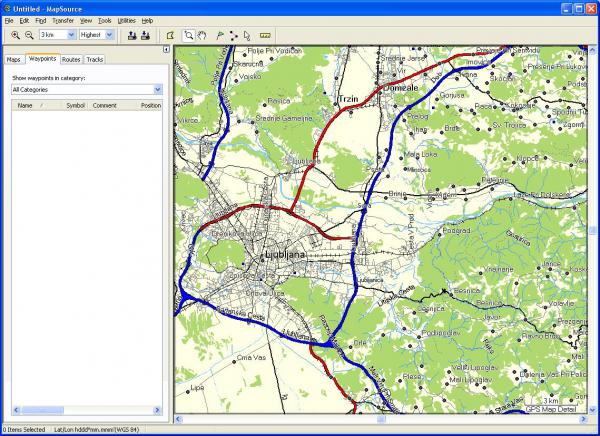Open the 3 km zoom scale dropdown
The image size is (600, 436).
tap(70, 35)
